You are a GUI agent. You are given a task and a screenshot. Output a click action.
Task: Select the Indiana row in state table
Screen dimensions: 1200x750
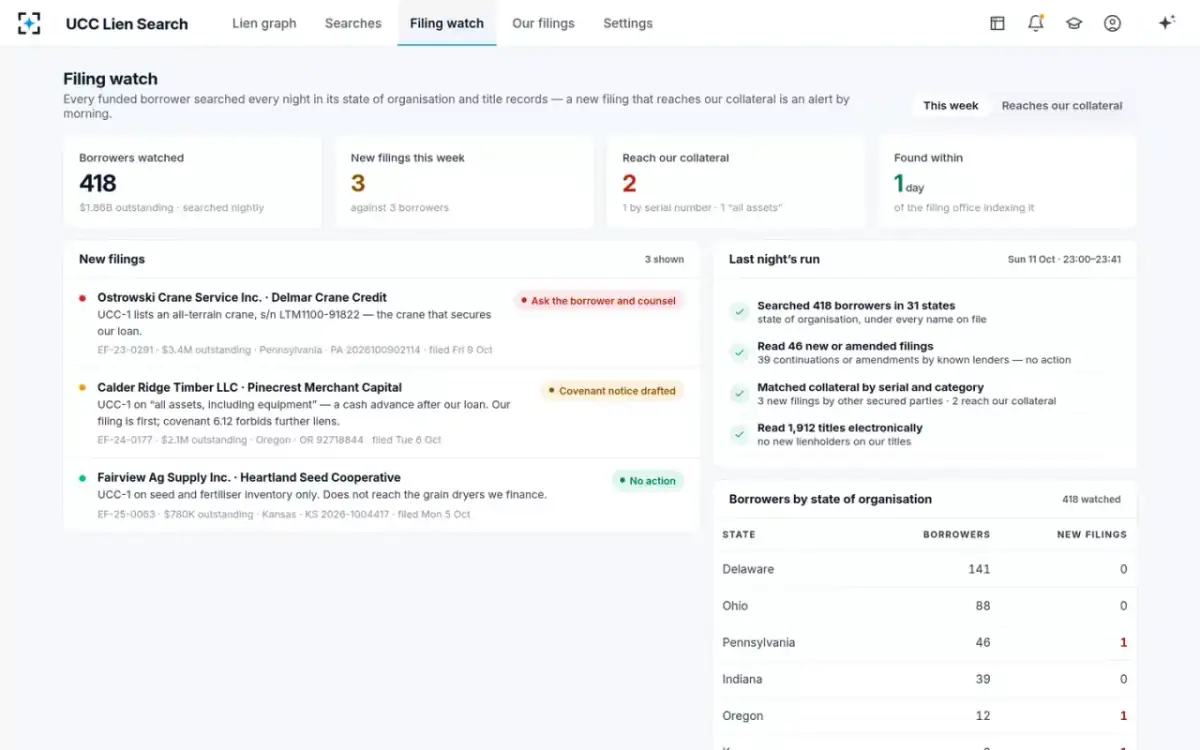(x=925, y=679)
